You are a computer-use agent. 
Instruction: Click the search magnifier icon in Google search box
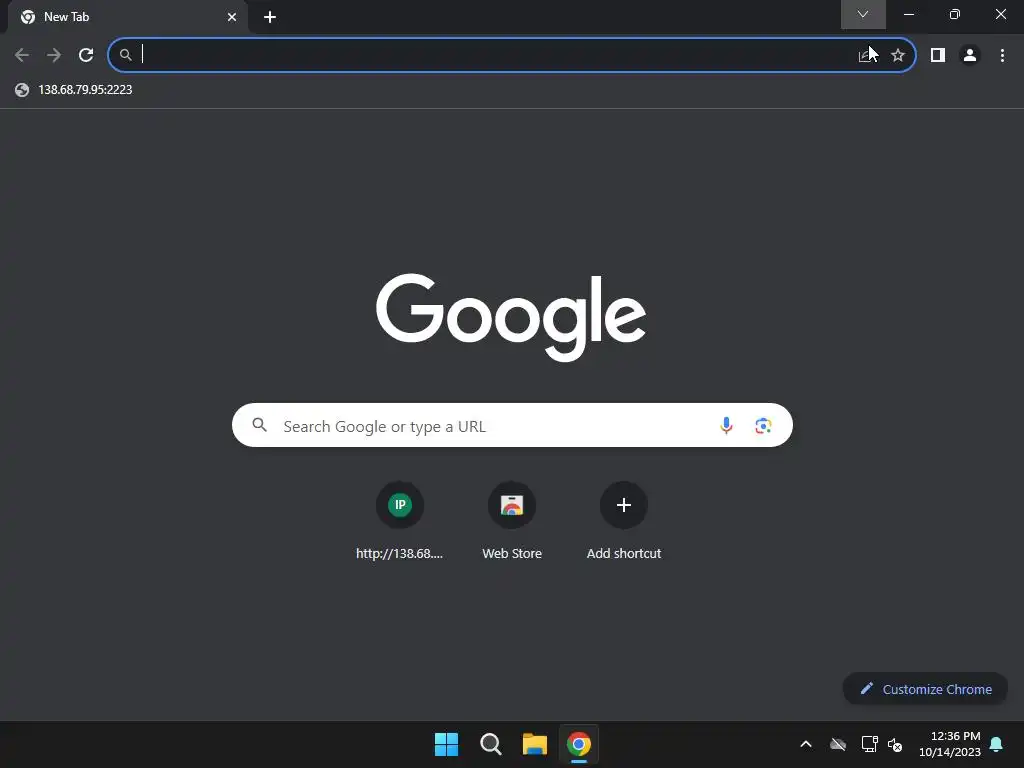pos(259,425)
